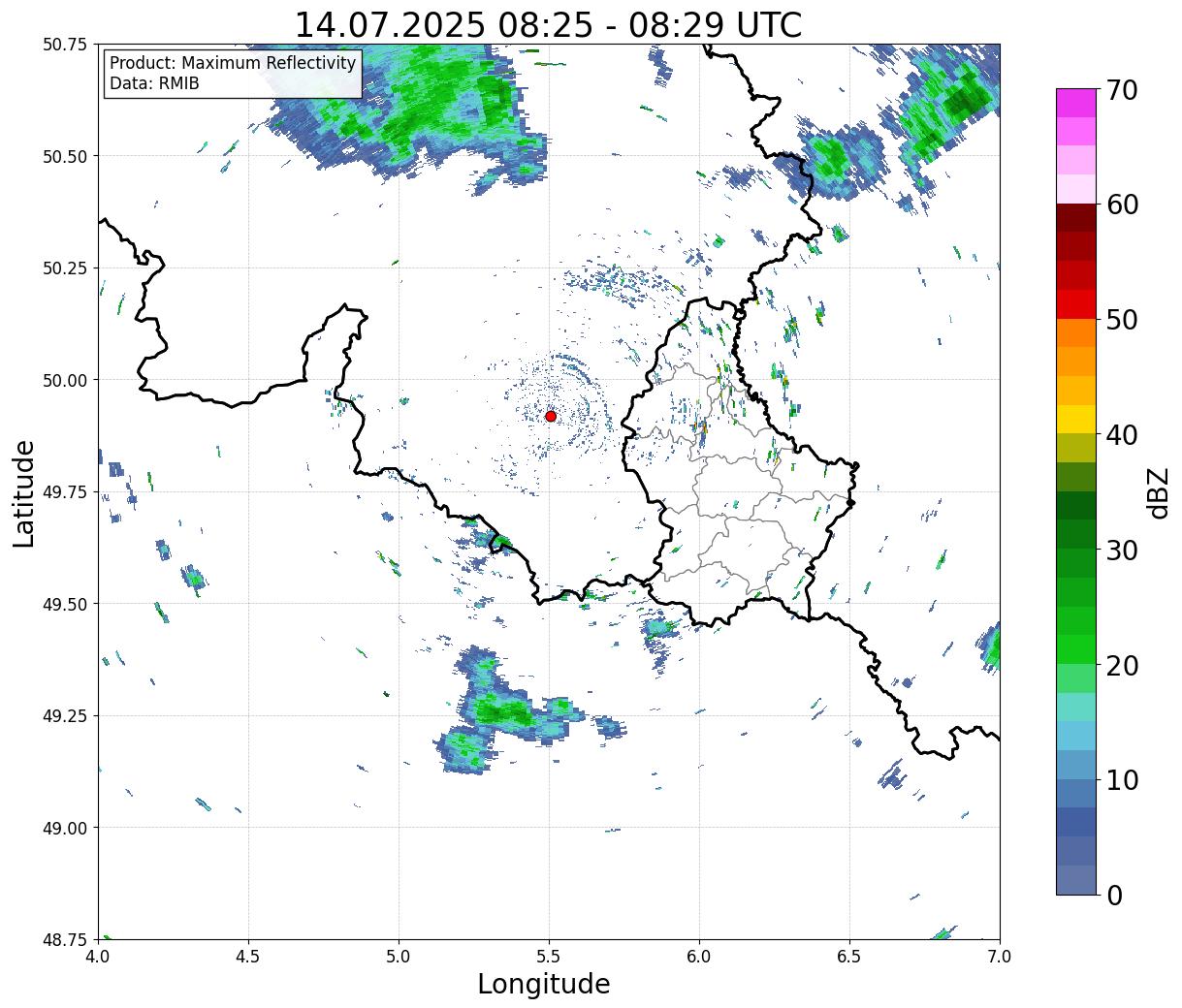Click the colorbar tick label 30
Screen dimensions: 1182x1008
pyautogui.click(x=1121, y=551)
